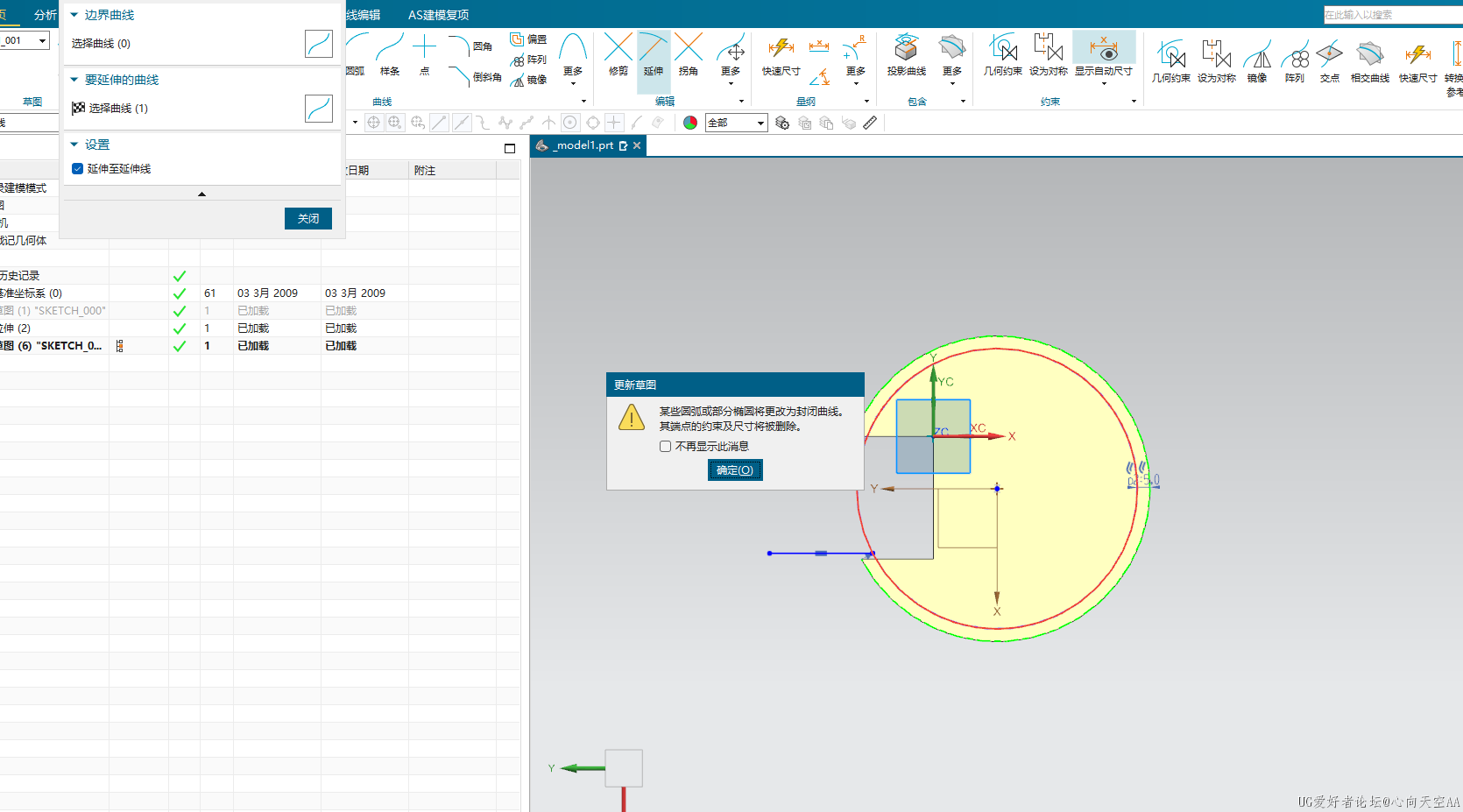Select the 样条 spline curve tool
Viewport: 1463px width, 812px height.
(x=390, y=55)
